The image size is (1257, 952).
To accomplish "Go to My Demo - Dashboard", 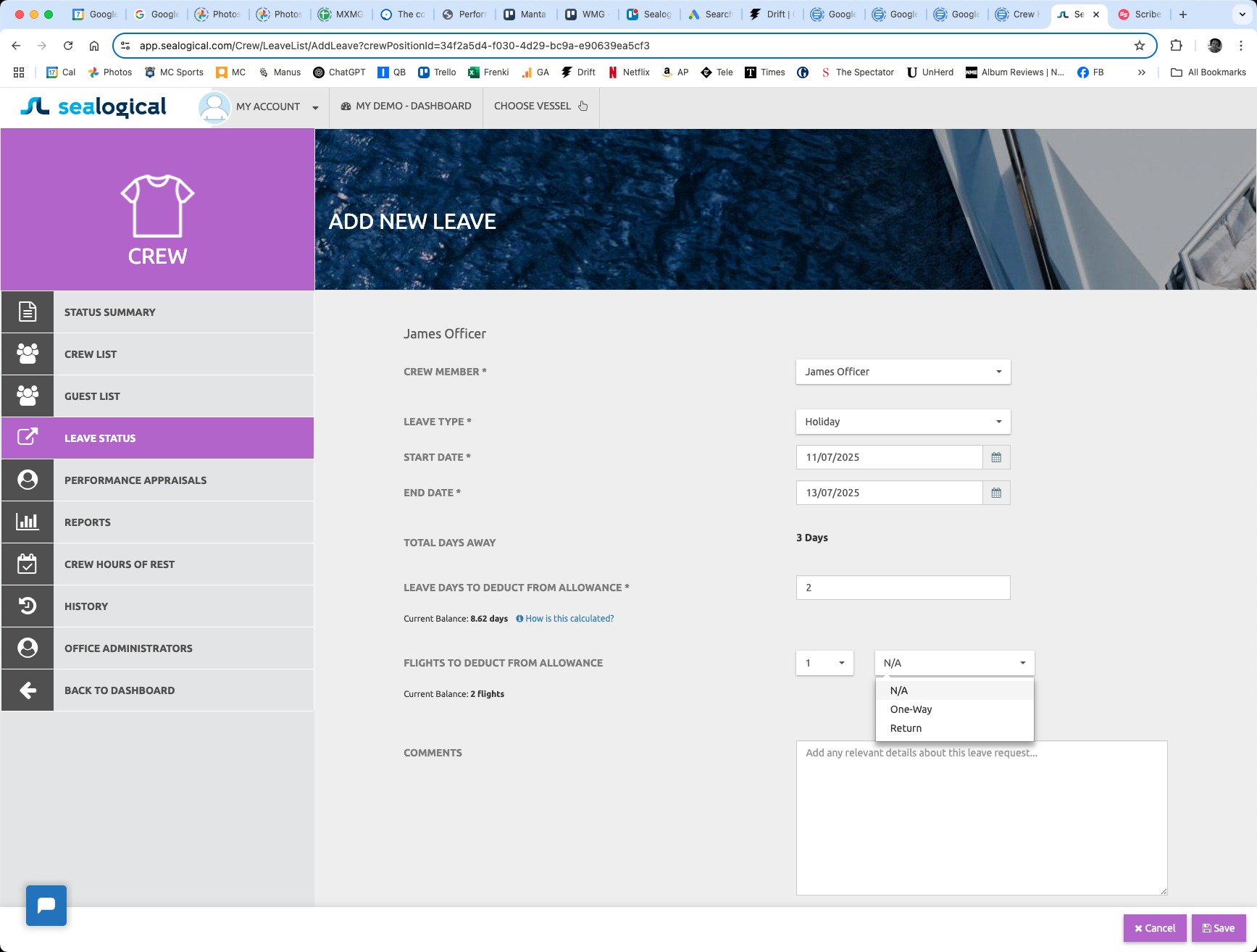I will 406,107.
